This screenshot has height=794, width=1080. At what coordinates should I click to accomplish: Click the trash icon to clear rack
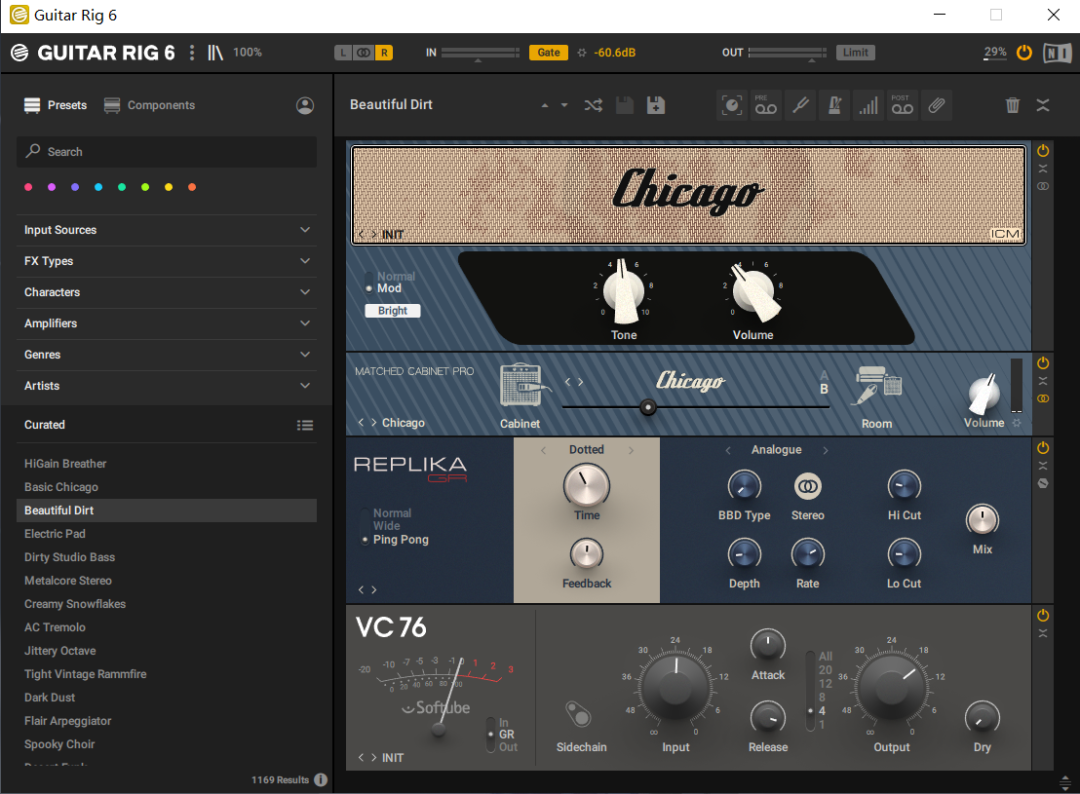1012,105
